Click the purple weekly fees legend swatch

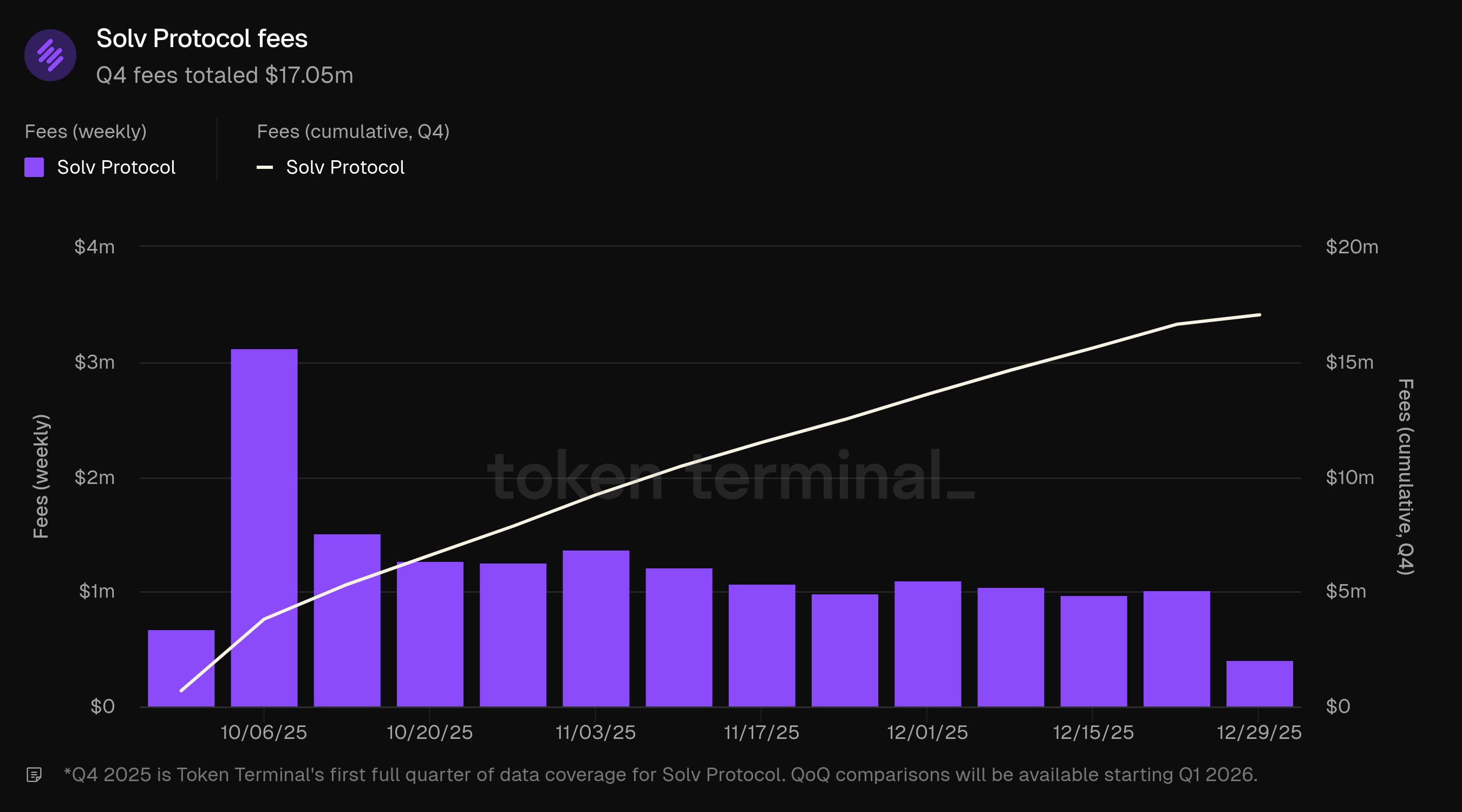(x=34, y=167)
